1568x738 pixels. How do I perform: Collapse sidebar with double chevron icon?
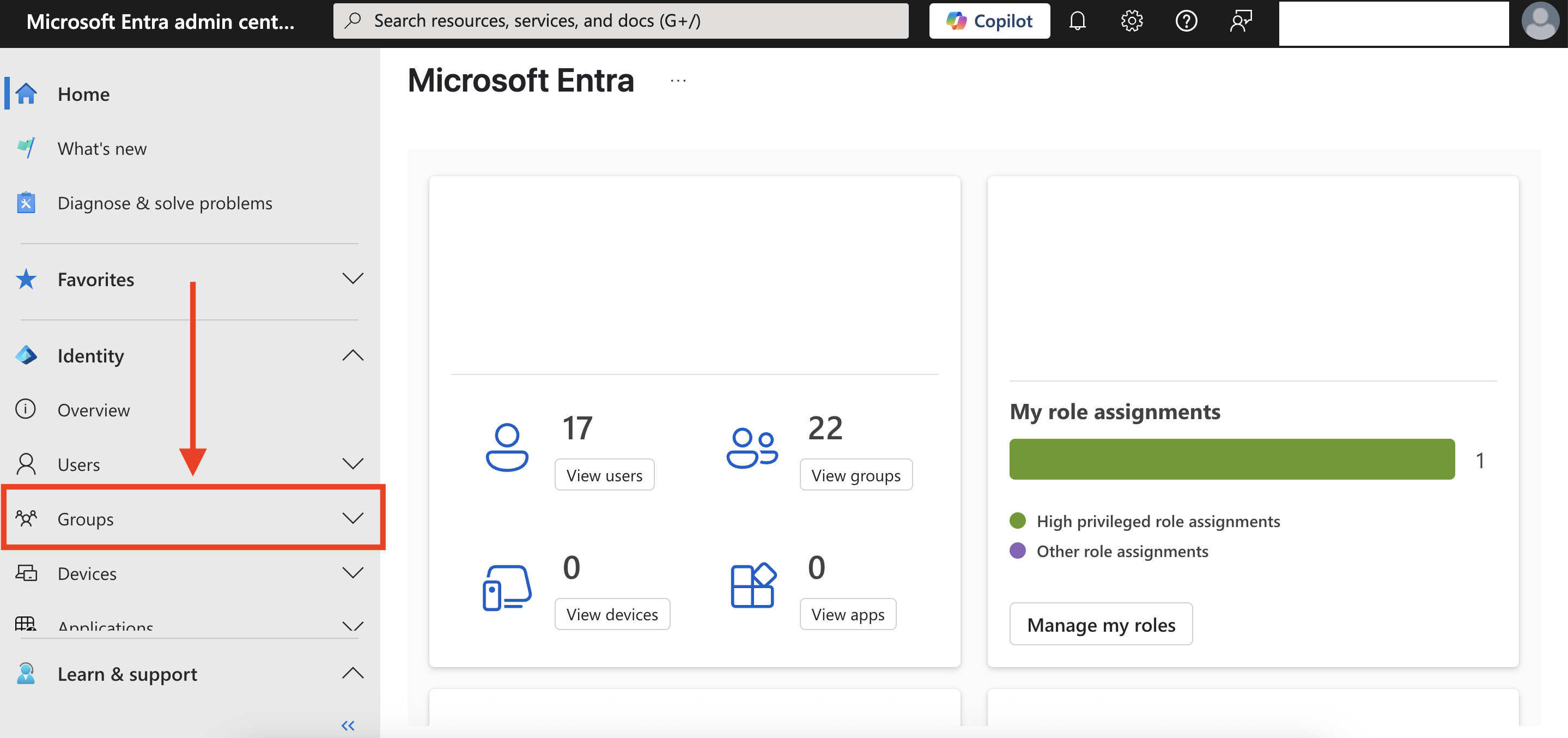coord(348,724)
